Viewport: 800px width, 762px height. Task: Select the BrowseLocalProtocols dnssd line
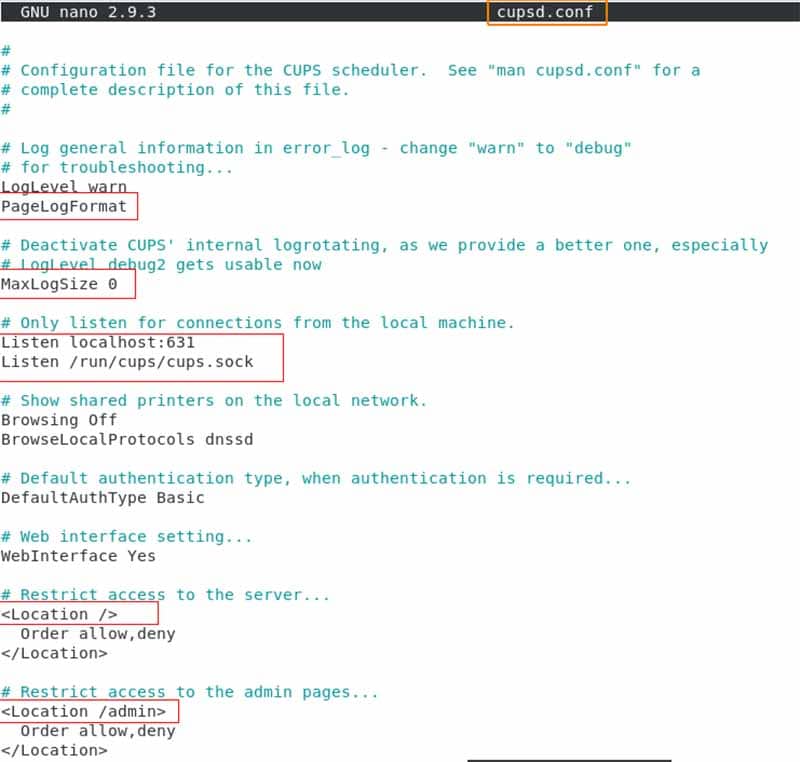pos(127,440)
